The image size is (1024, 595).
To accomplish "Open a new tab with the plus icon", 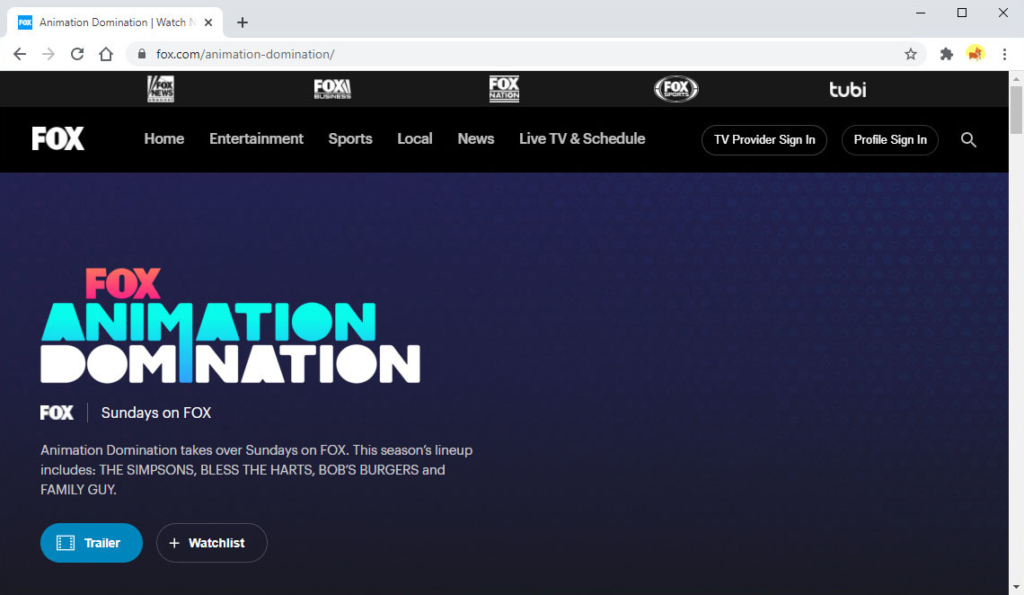I will point(242,22).
